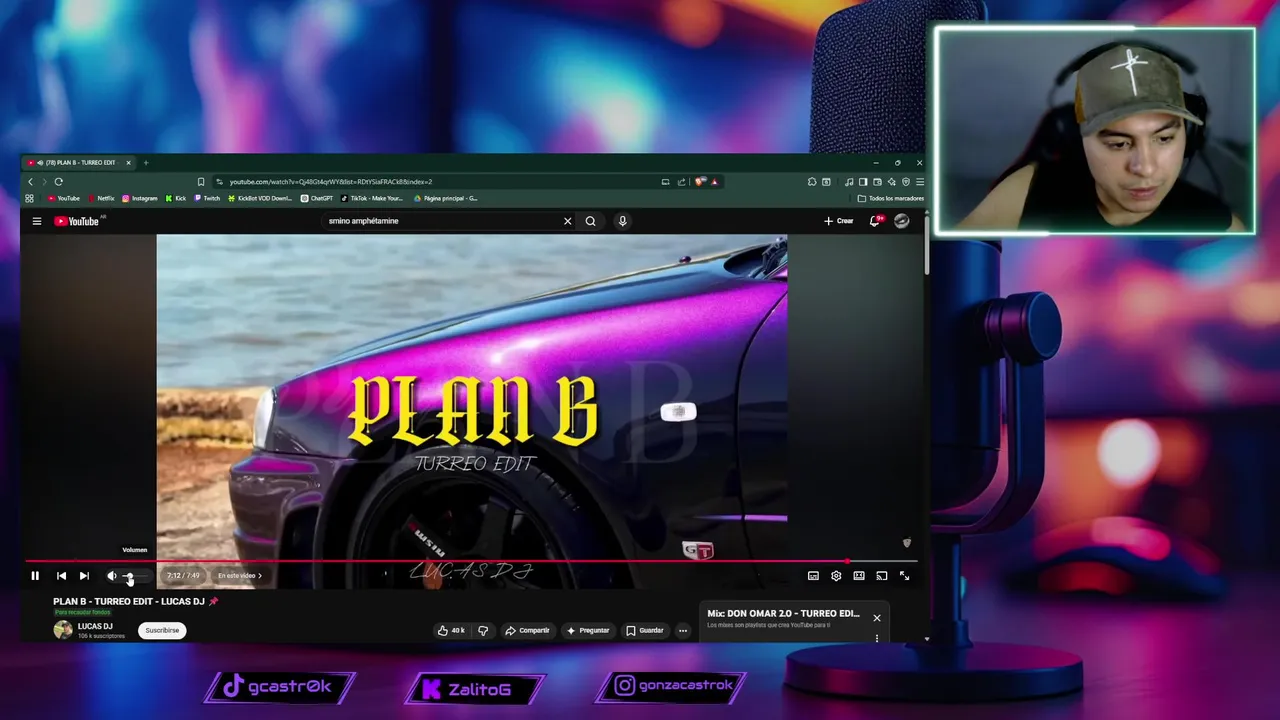This screenshot has width=1280, height=720.
Task: Open the KickBot VOD Downl... bookmark
Action: [260, 198]
